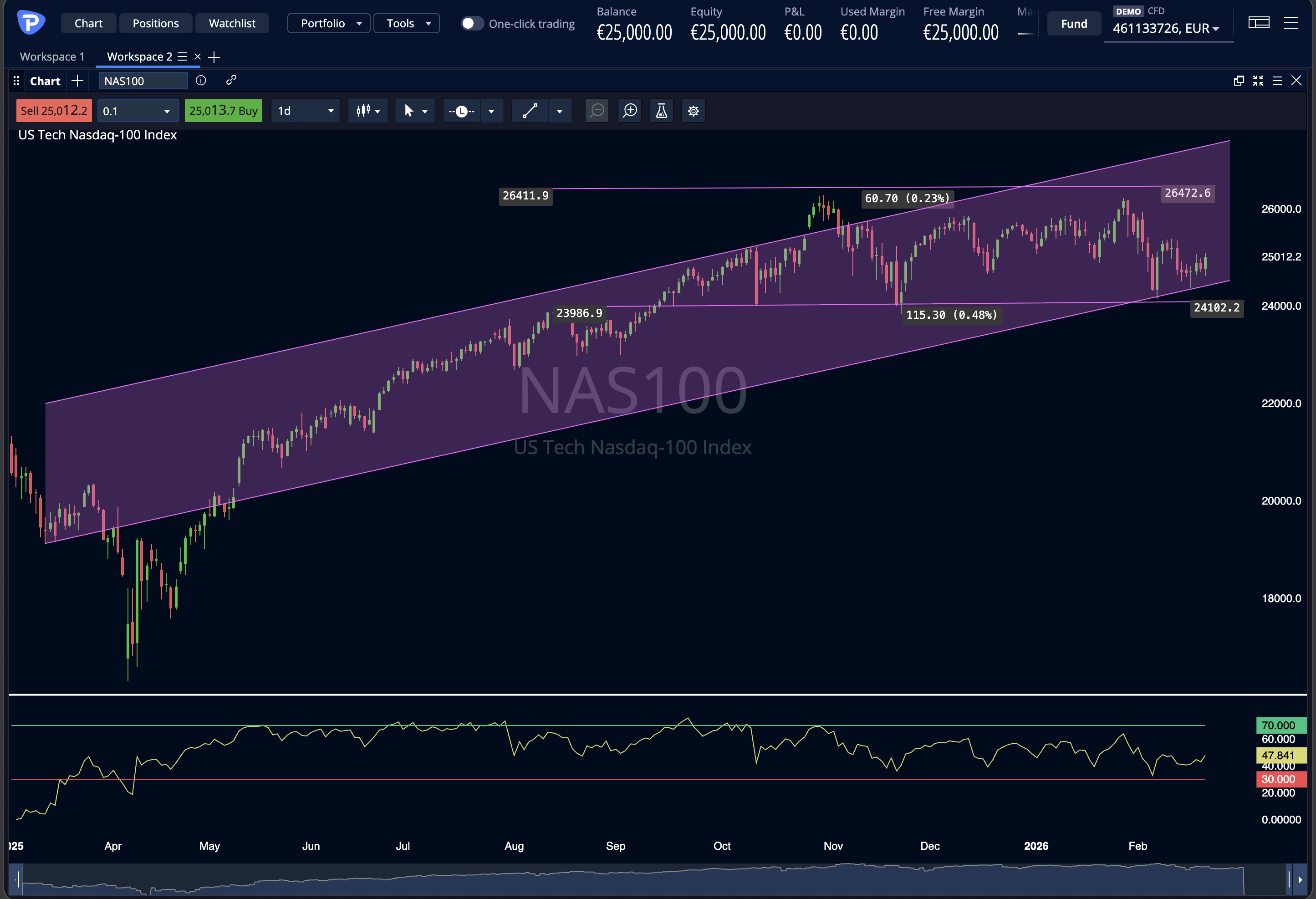Viewport: 1316px width, 899px height.
Task: Click the green 25,013.7 Buy button
Action: pos(223,111)
